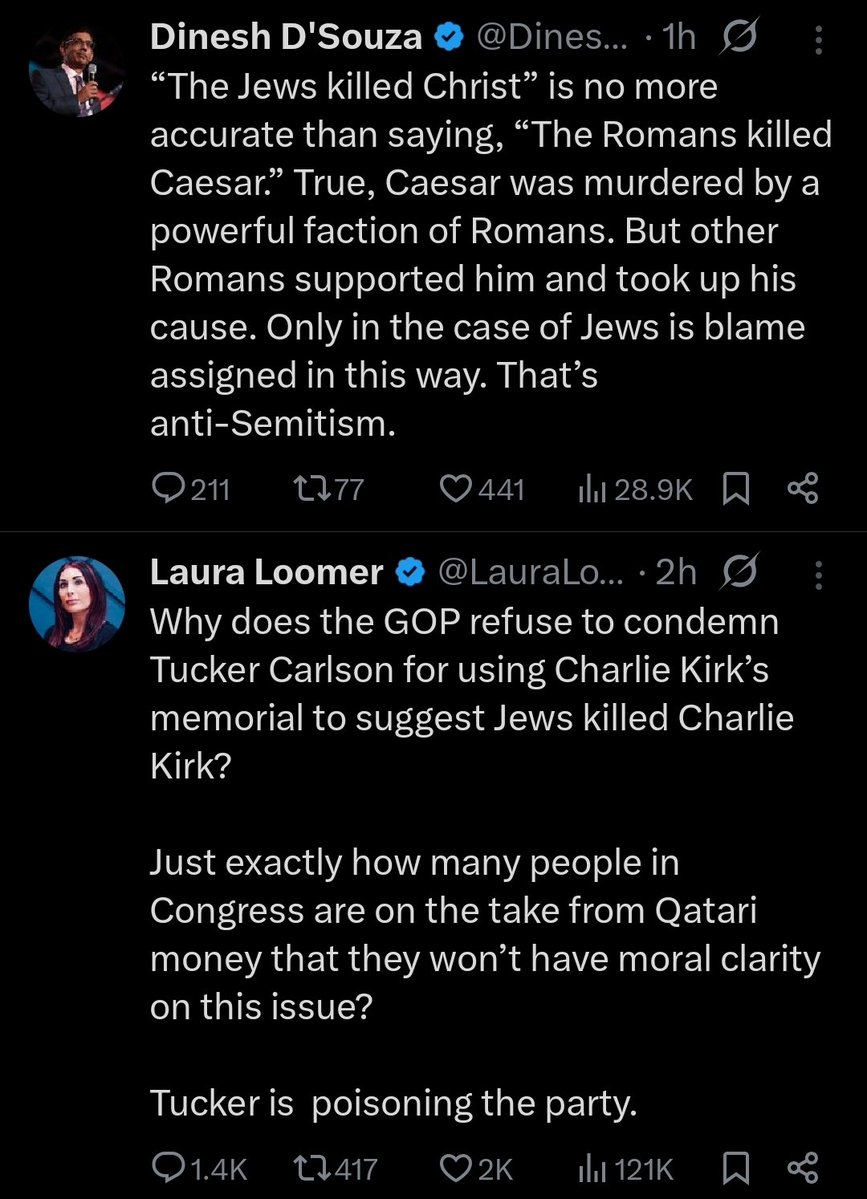Repost Laura Loomer's tweet

point(305,1168)
